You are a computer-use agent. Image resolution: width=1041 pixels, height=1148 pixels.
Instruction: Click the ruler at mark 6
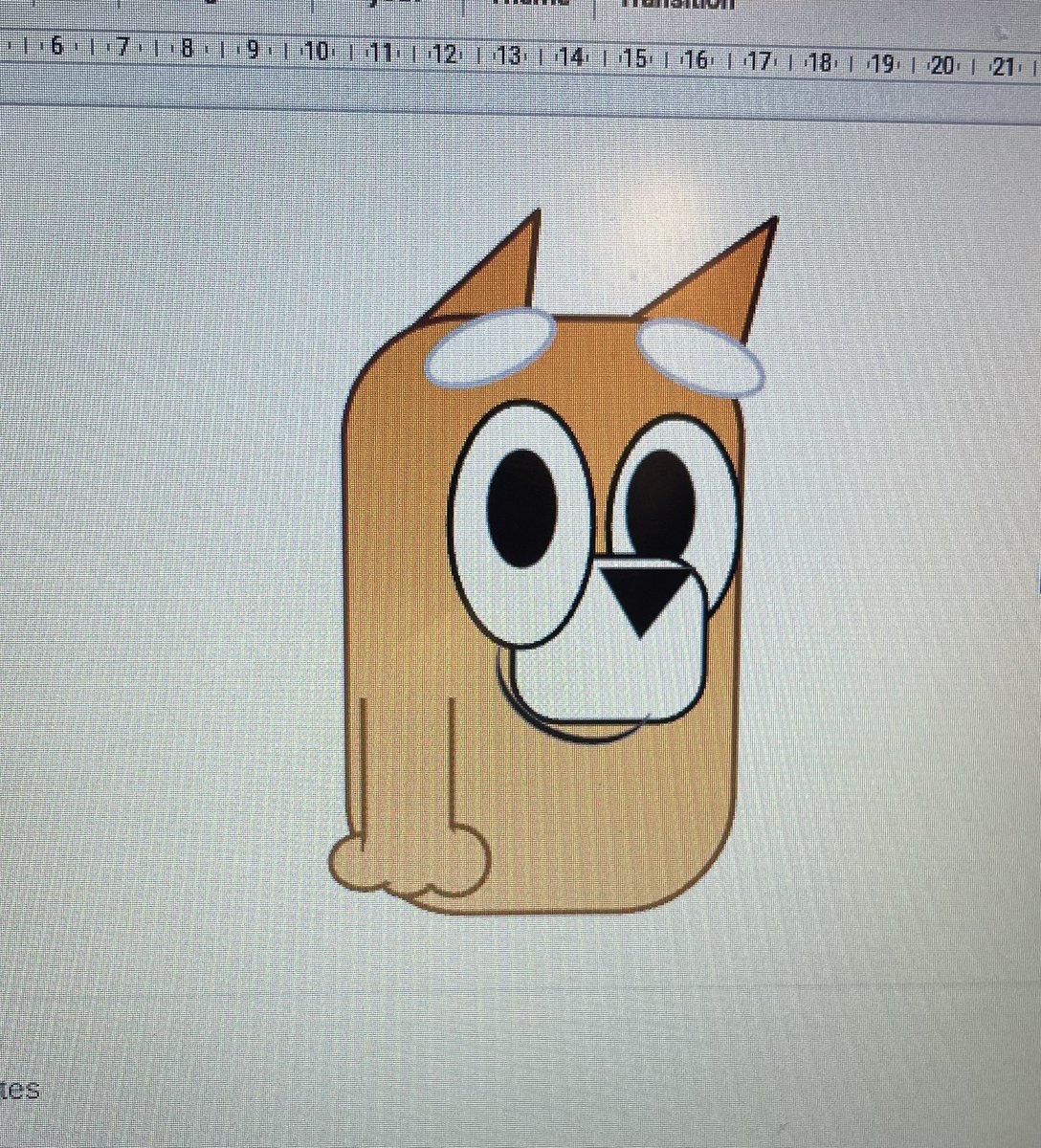[x=56, y=44]
